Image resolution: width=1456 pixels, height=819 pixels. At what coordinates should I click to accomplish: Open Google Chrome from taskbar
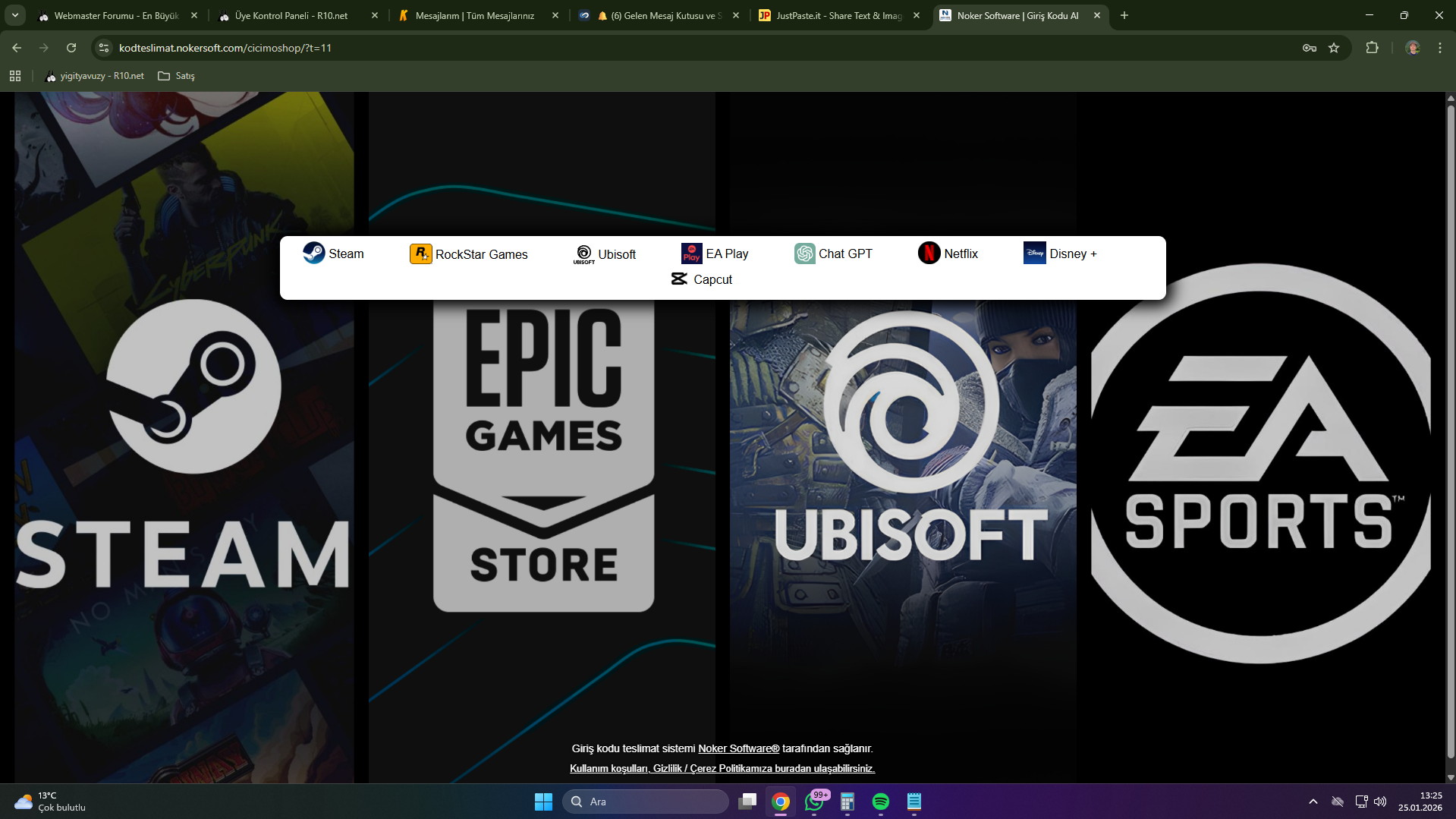click(x=781, y=802)
